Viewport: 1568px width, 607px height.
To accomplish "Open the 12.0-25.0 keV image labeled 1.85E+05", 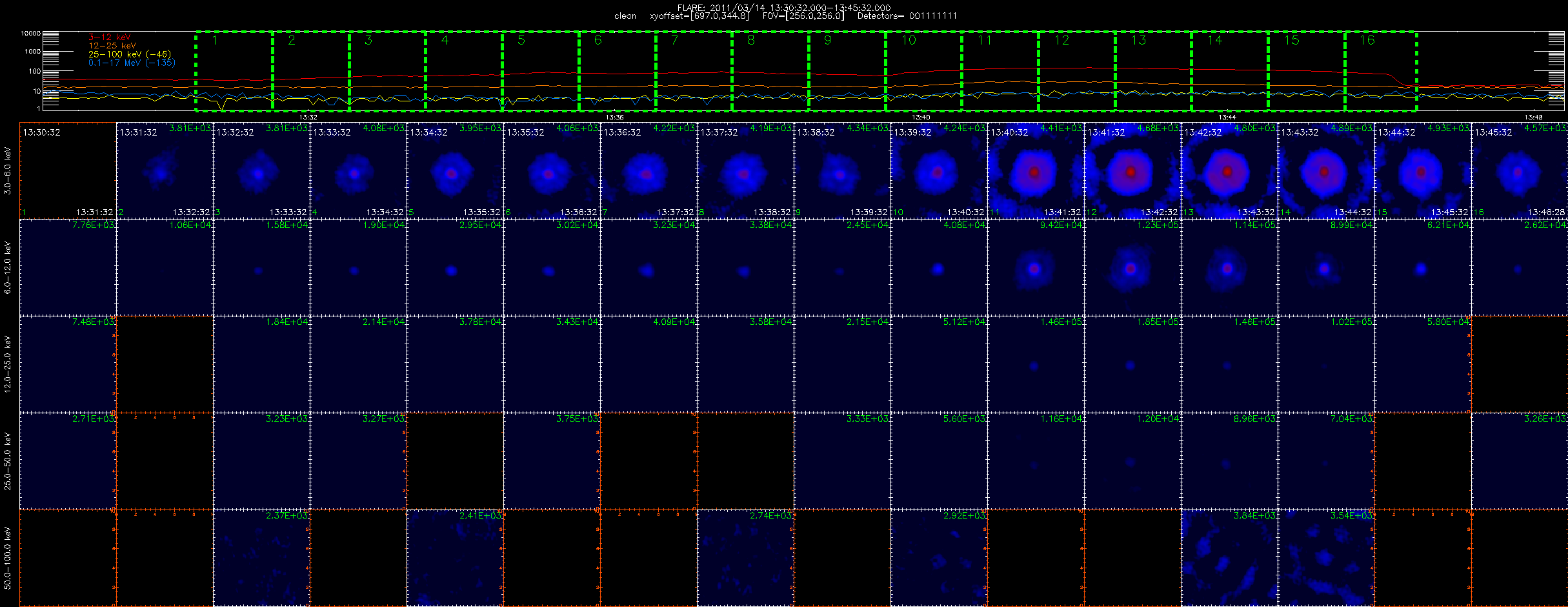I will pos(1132,364).
